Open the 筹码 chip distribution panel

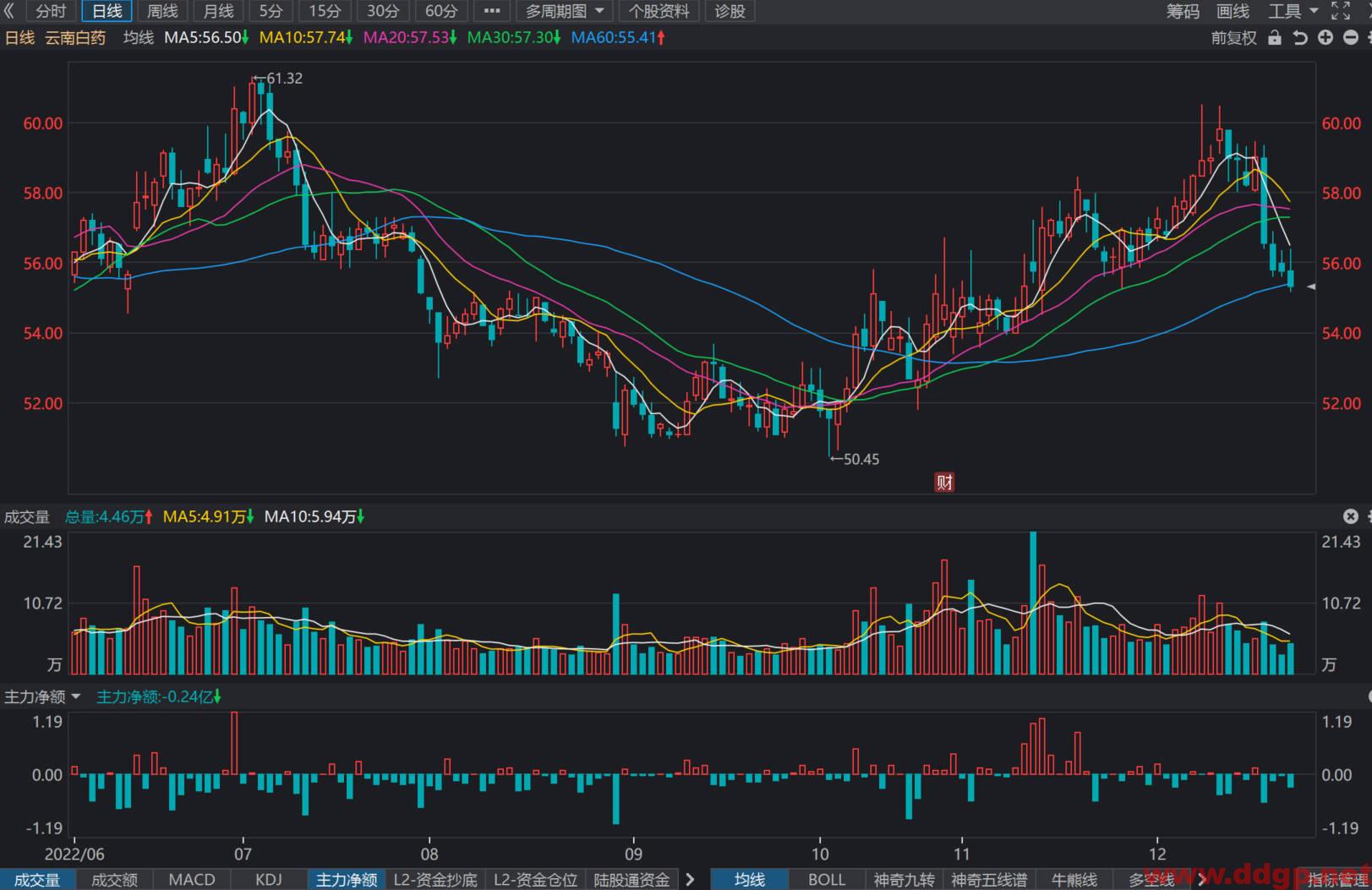click(x=1183, y=11)
